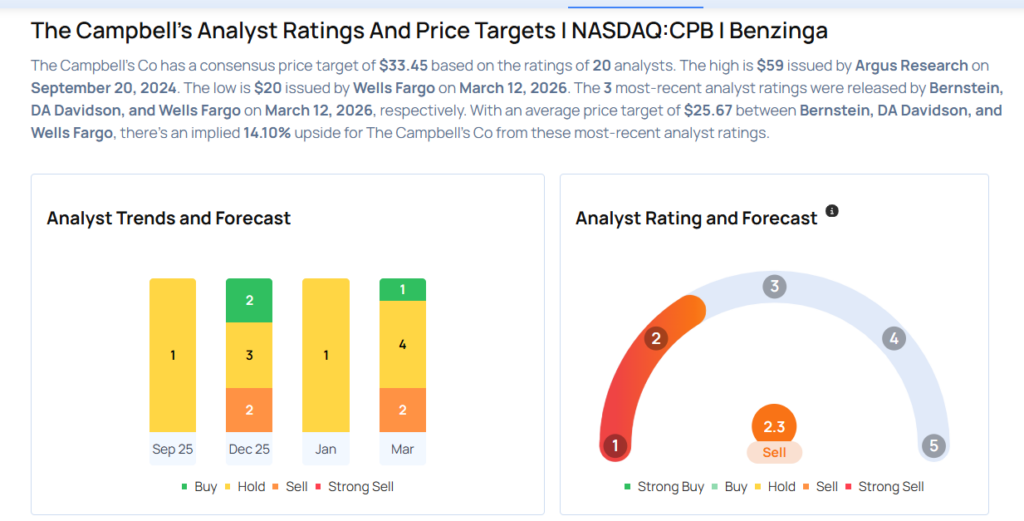
Task: Click the info icon beside Analyst Rating and Forecast
Action: pyautogui.click(x=832, y=212)
